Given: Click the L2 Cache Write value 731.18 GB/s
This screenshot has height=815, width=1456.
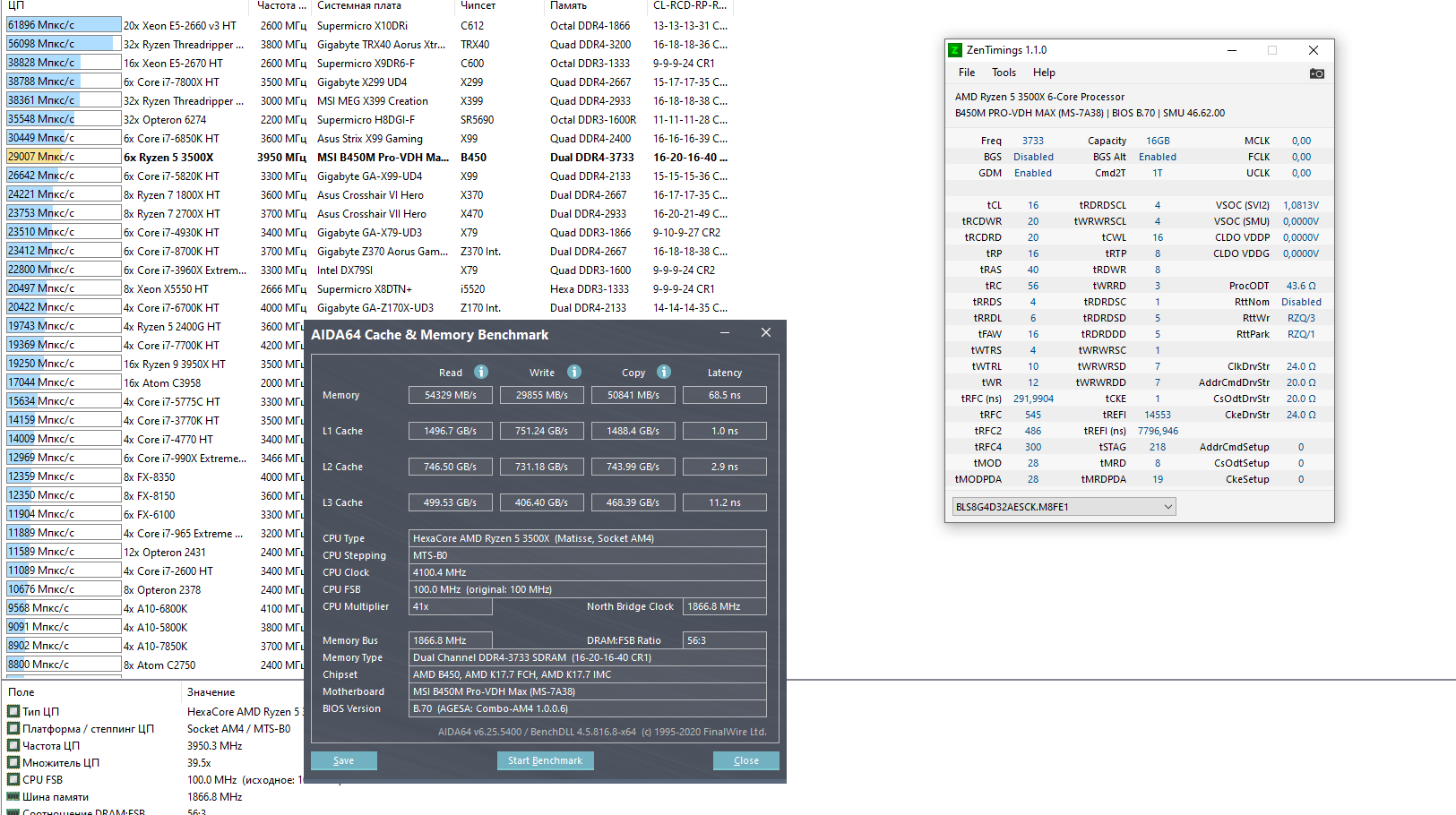Looking at the screenshot, I should tap(542, 467).
